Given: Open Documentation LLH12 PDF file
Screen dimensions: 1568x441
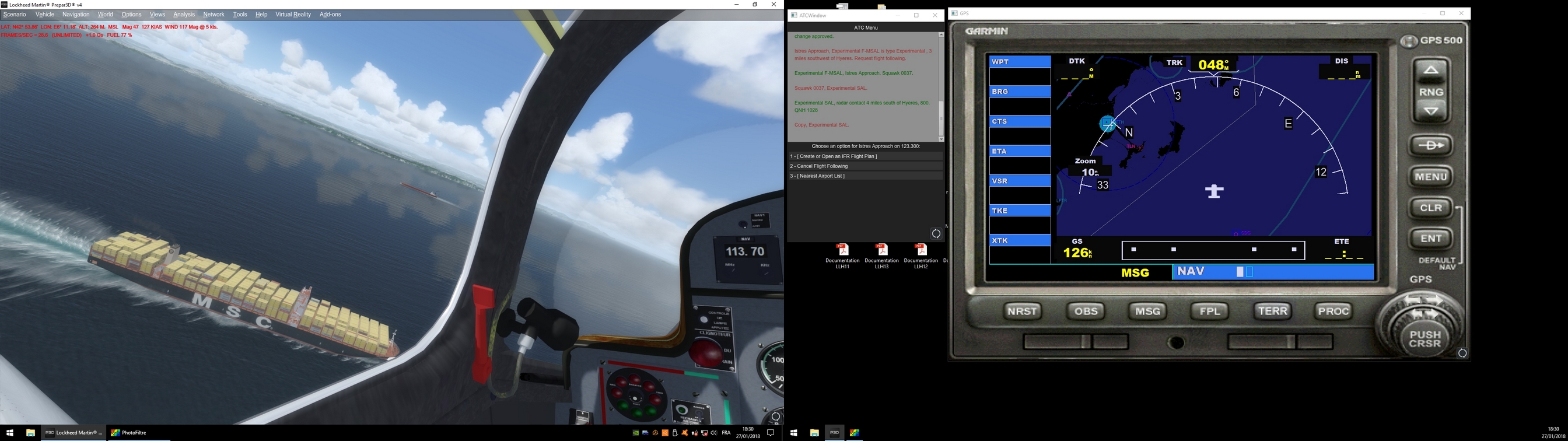Looking at the screenshot, I should pos(921,257).
